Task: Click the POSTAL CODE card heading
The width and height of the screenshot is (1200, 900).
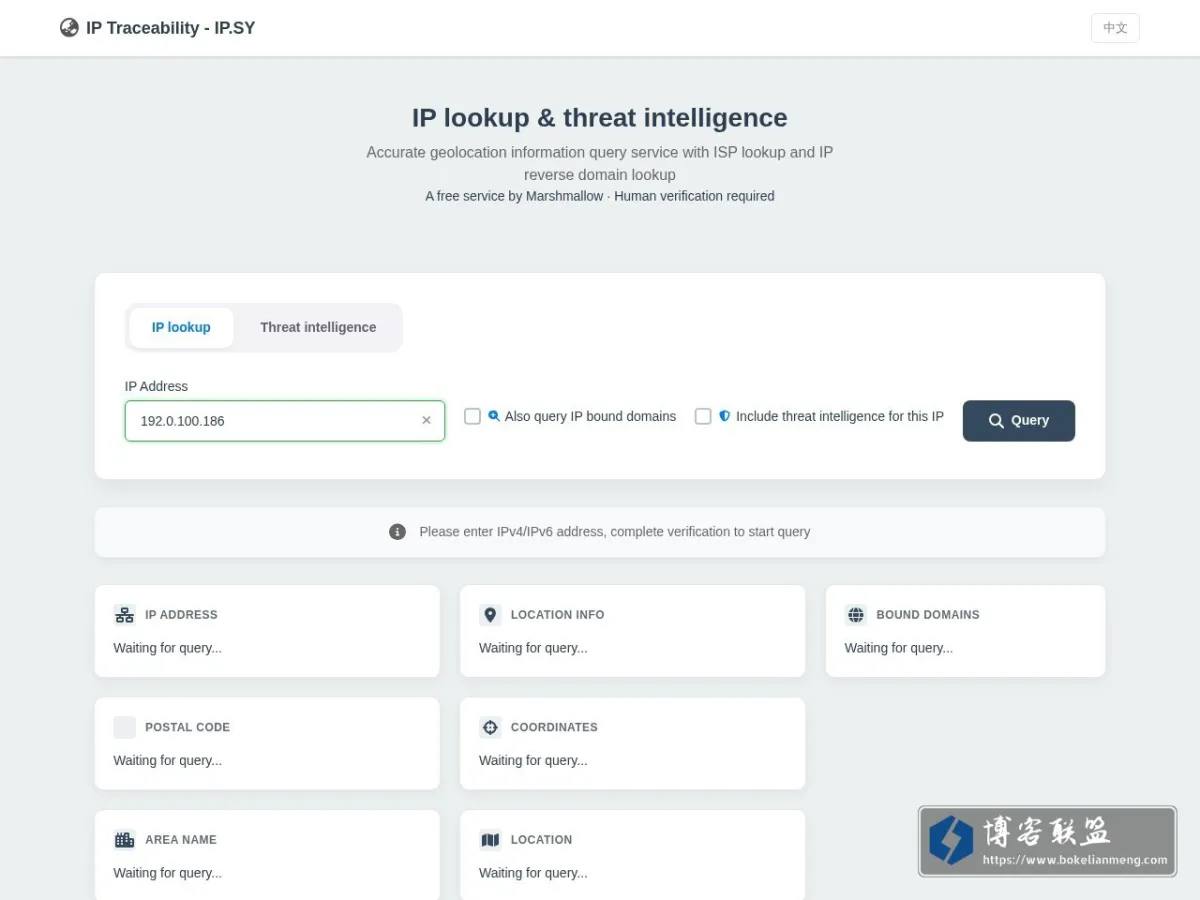Action: click(x=187, y=727)
